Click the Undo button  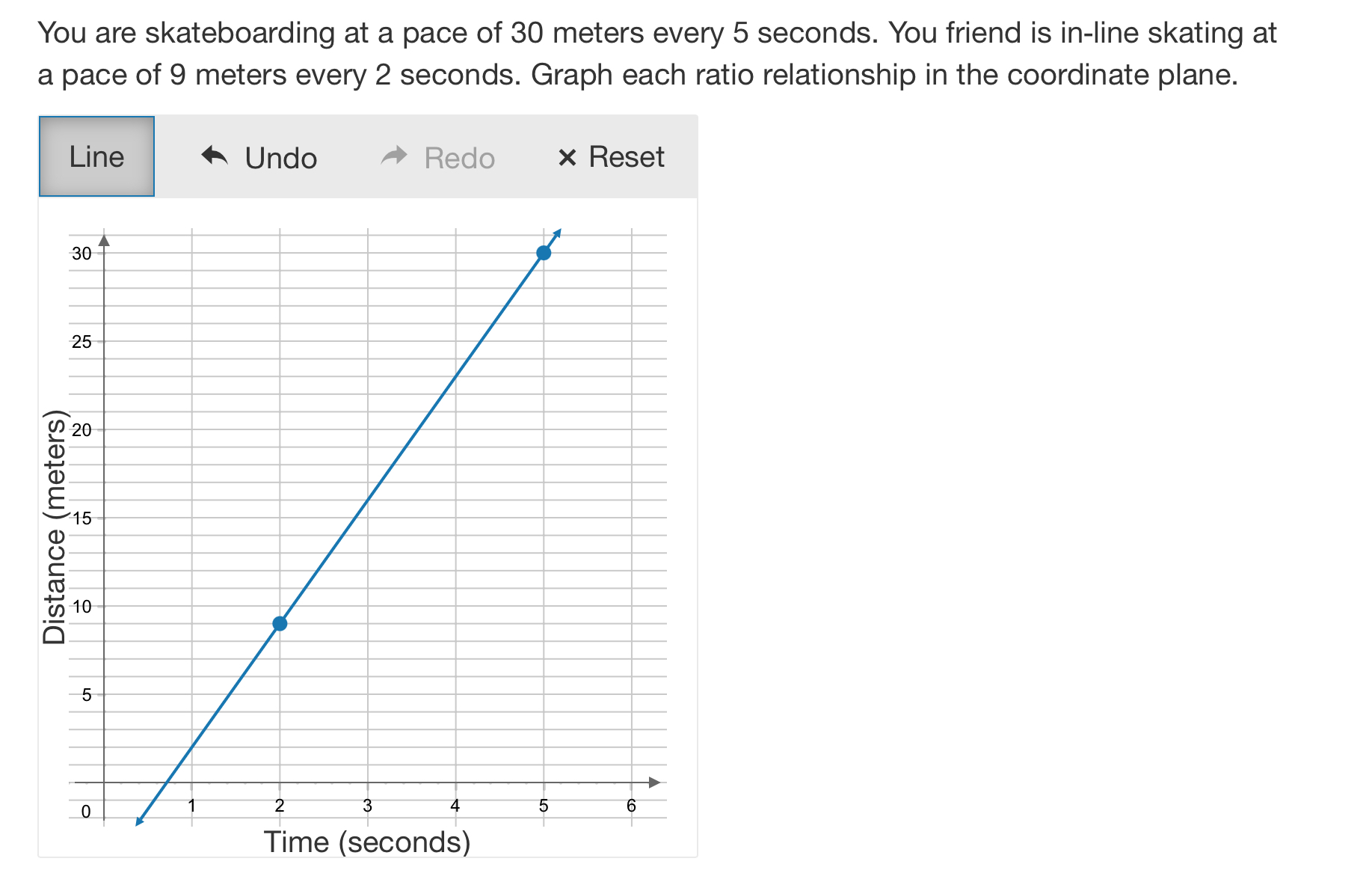(x=259, y=157)
